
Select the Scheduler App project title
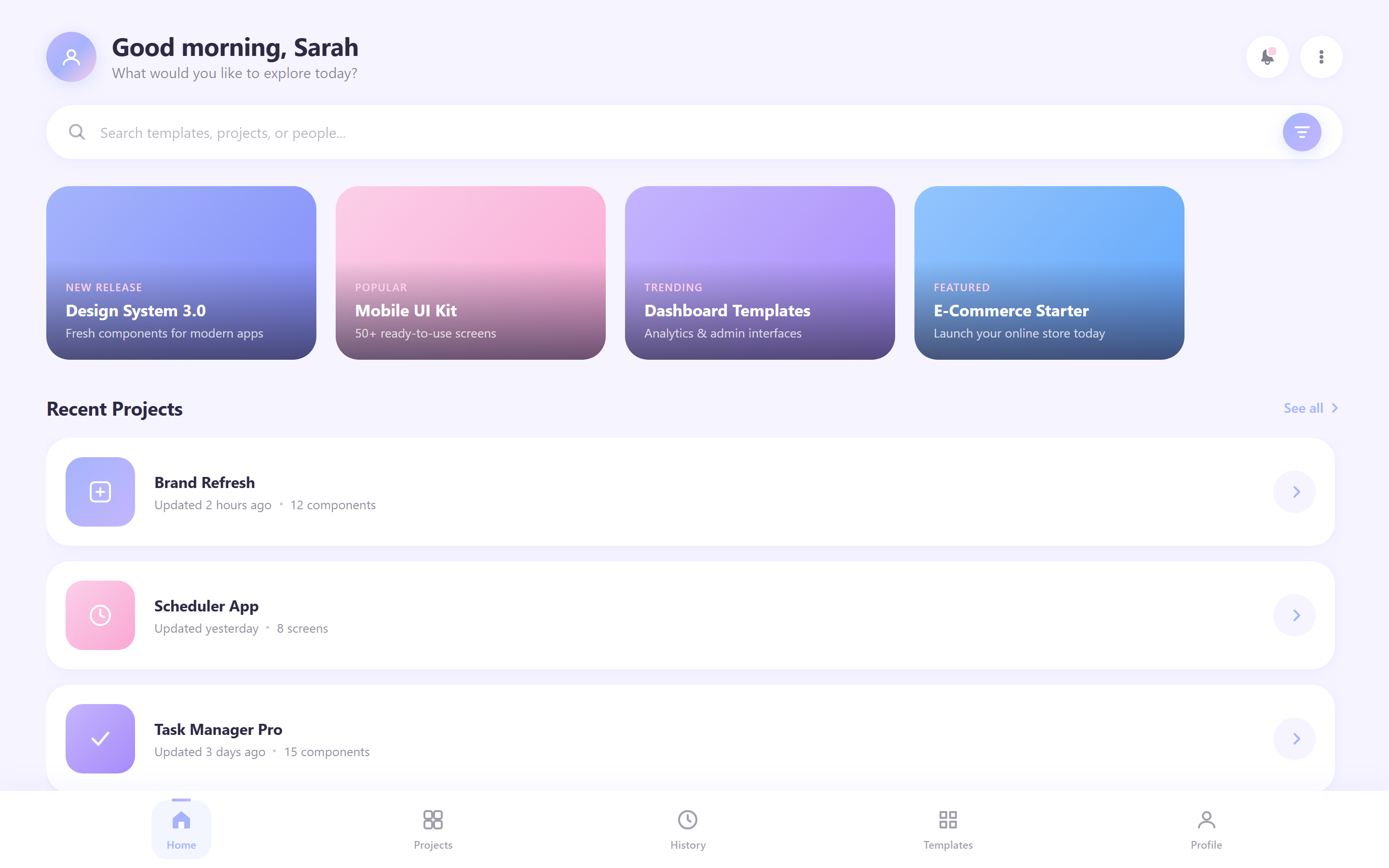(206, 606)
